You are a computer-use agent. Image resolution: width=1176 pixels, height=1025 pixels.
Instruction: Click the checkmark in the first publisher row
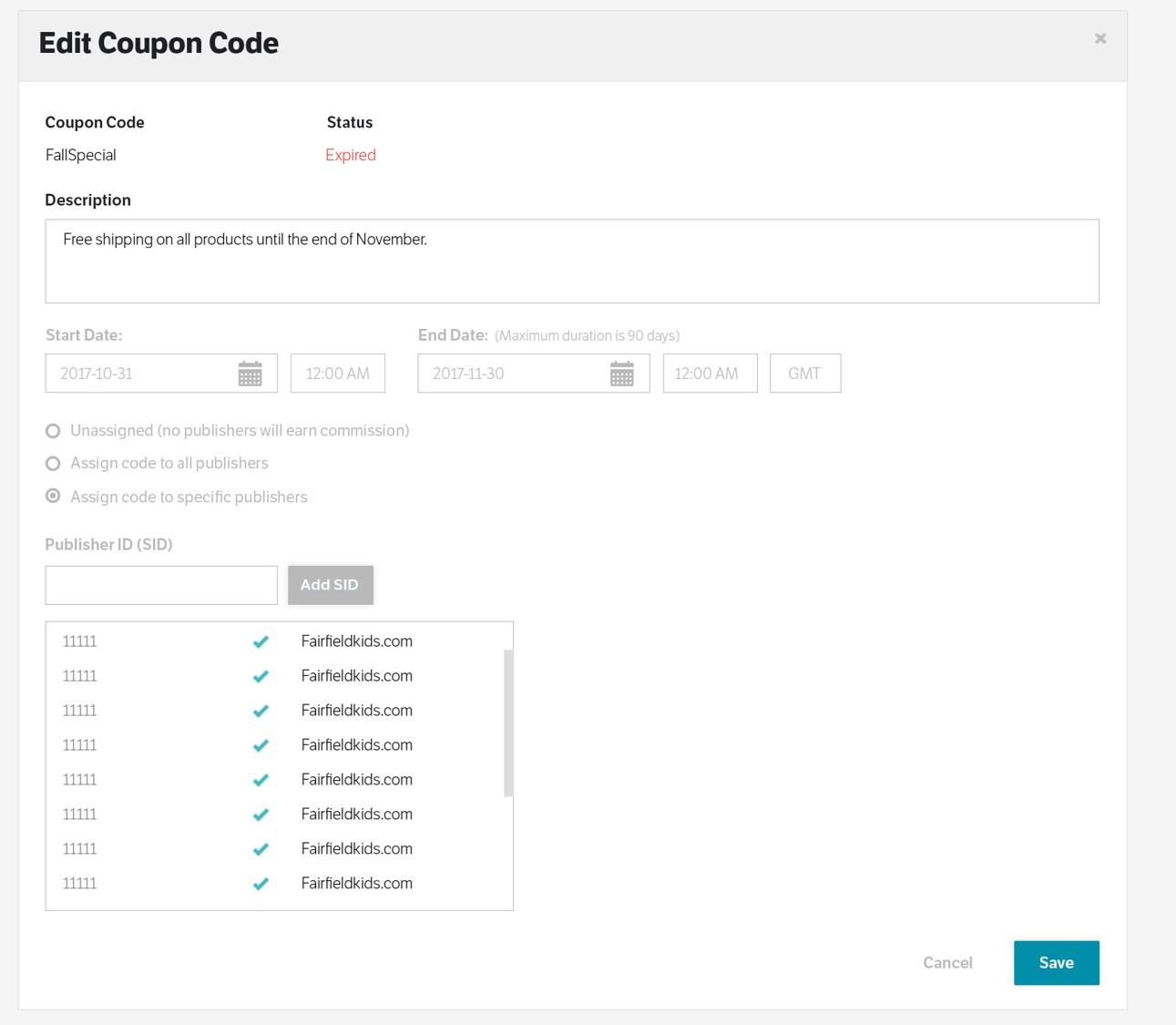coord(261,641)
